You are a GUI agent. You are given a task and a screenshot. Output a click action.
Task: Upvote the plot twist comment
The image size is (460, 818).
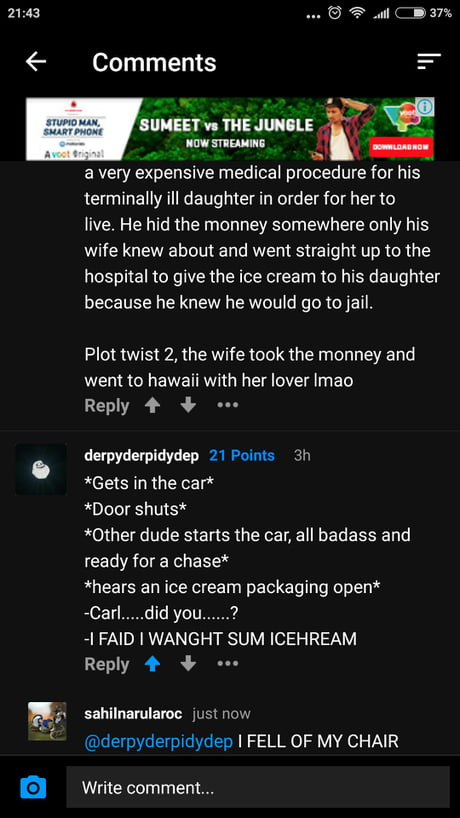(152, 406)
